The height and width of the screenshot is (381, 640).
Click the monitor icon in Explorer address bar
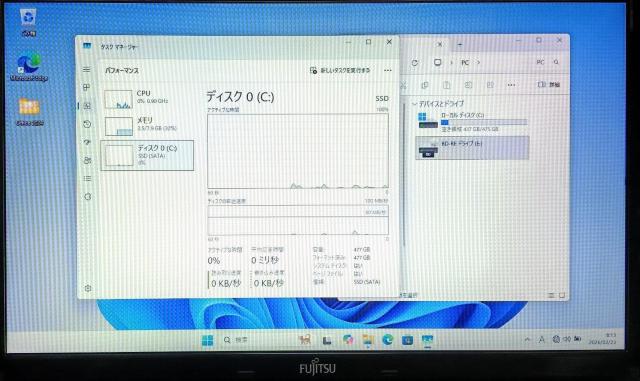(x=438, y=62)
